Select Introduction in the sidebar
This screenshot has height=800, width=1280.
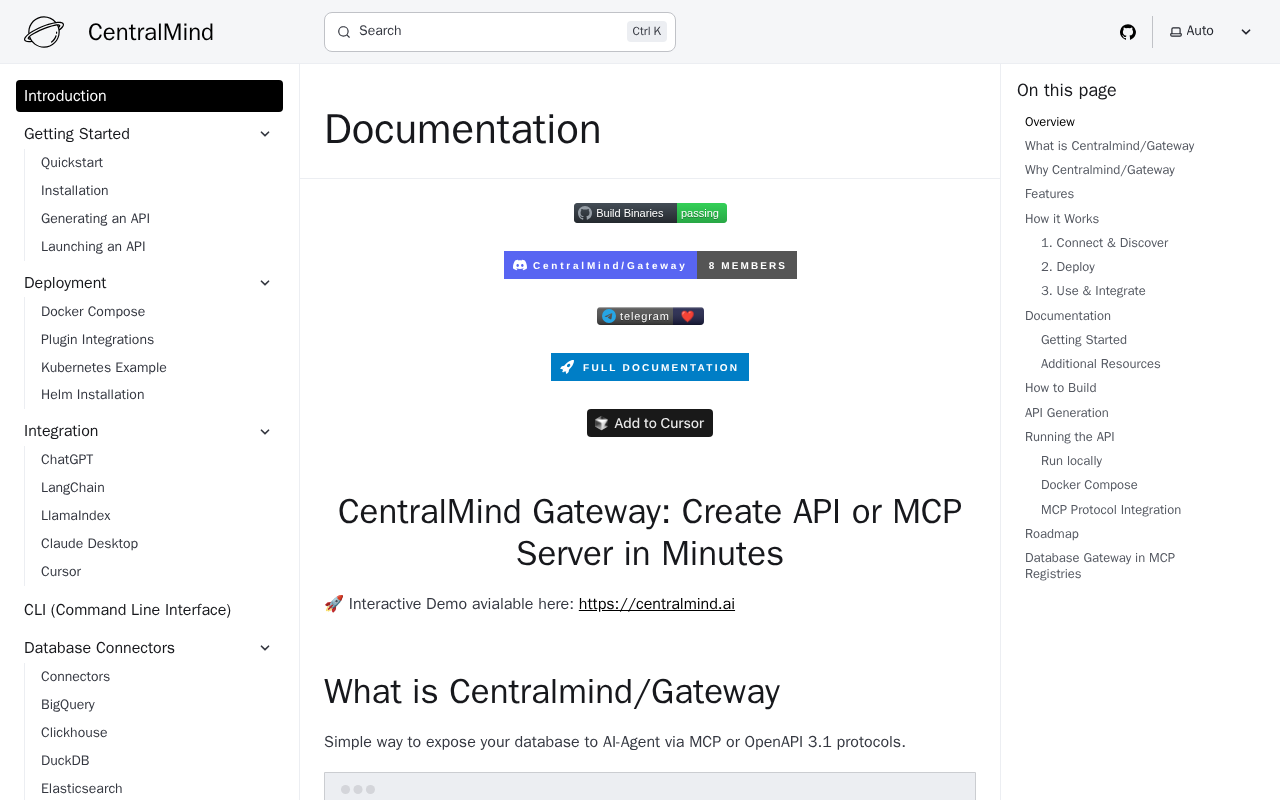tap(149, 96)
